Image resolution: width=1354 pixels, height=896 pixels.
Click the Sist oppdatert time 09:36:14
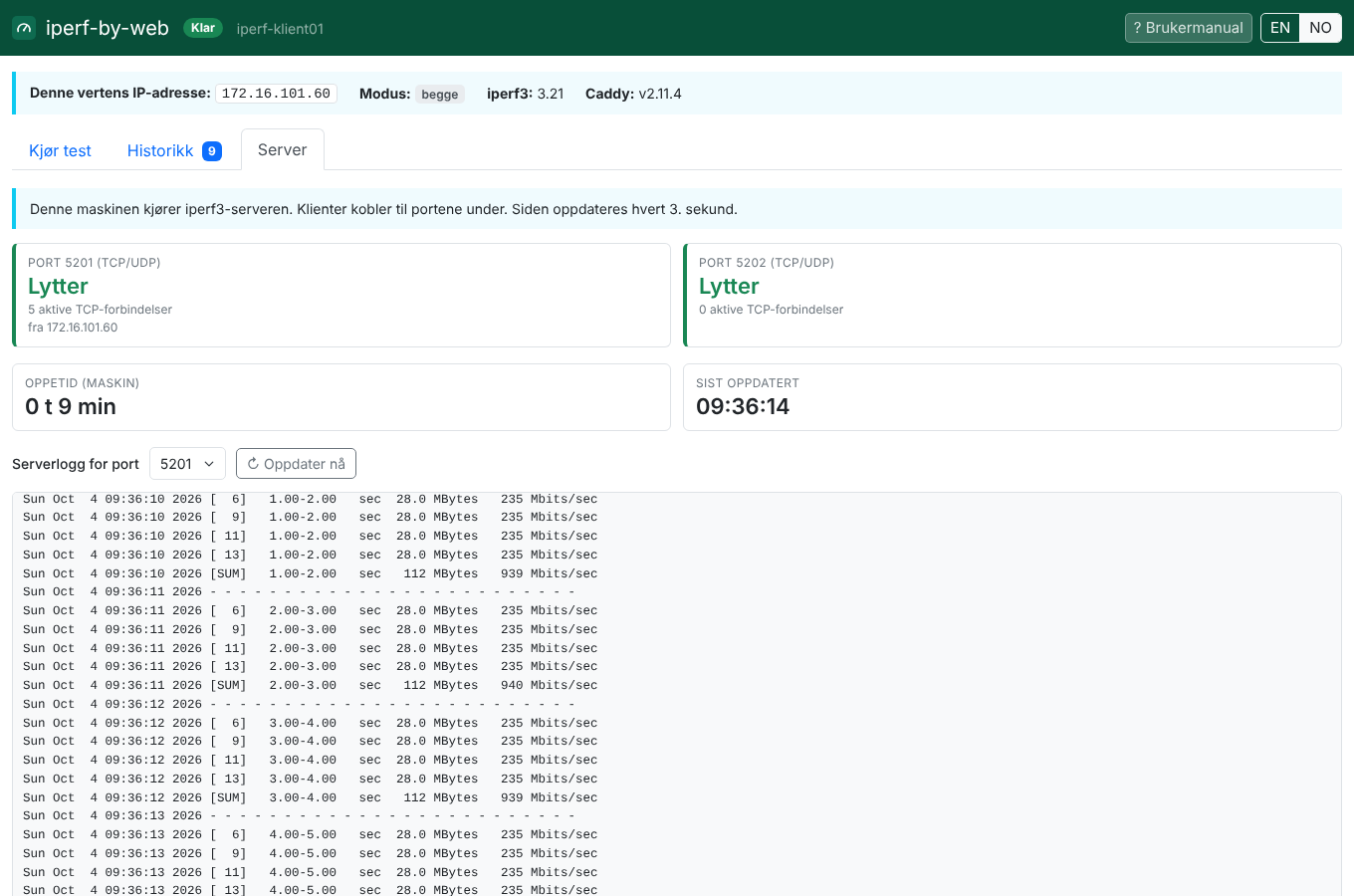[743, 406]
